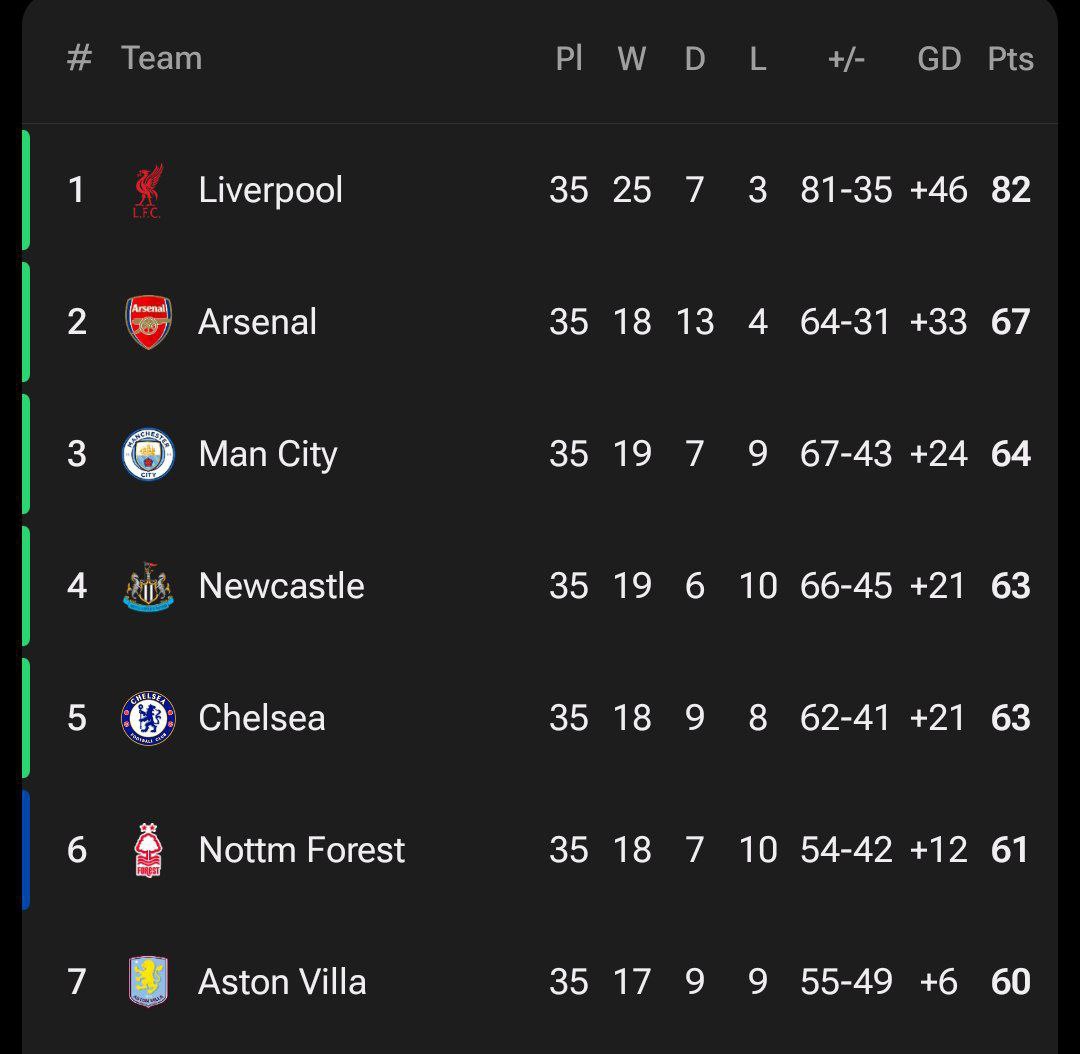Open the Arsenal team name link
1080x1054 pixels.
pos(257,322)
